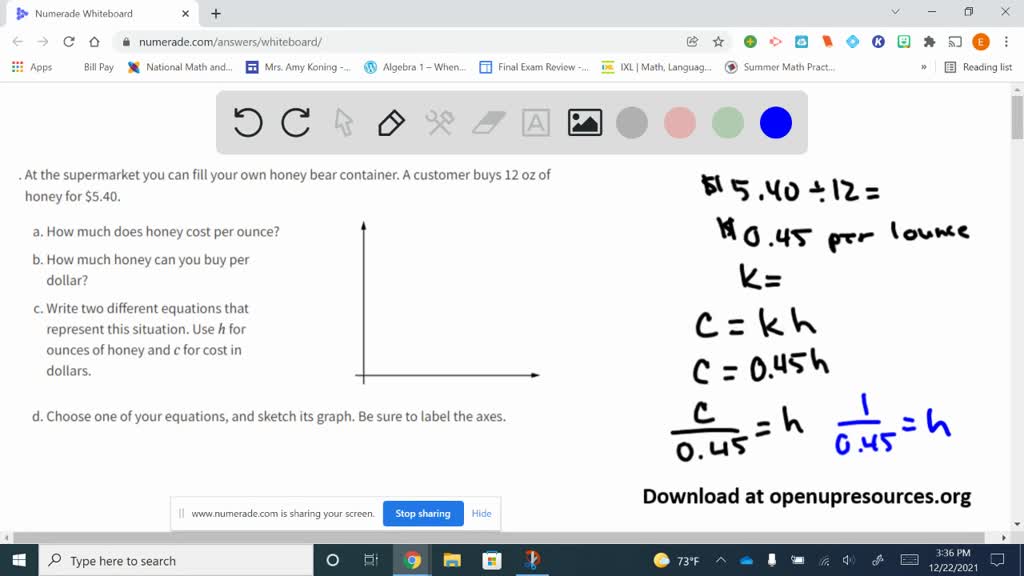Screen dimensions: 1024x576
Task: Open the hammer and wrench tools
Action: (x=440, y=123)
